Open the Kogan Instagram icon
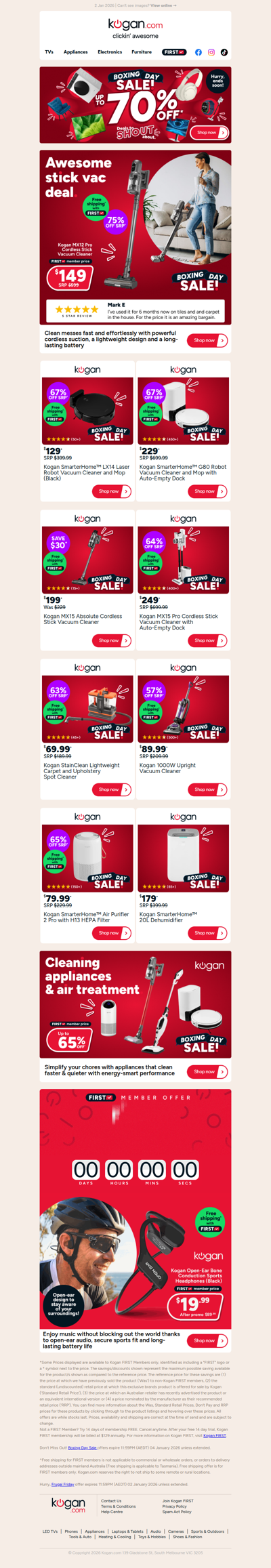The width and height of the screenshot is (271, 1568). pyautogui.click(x=211, y=52)
